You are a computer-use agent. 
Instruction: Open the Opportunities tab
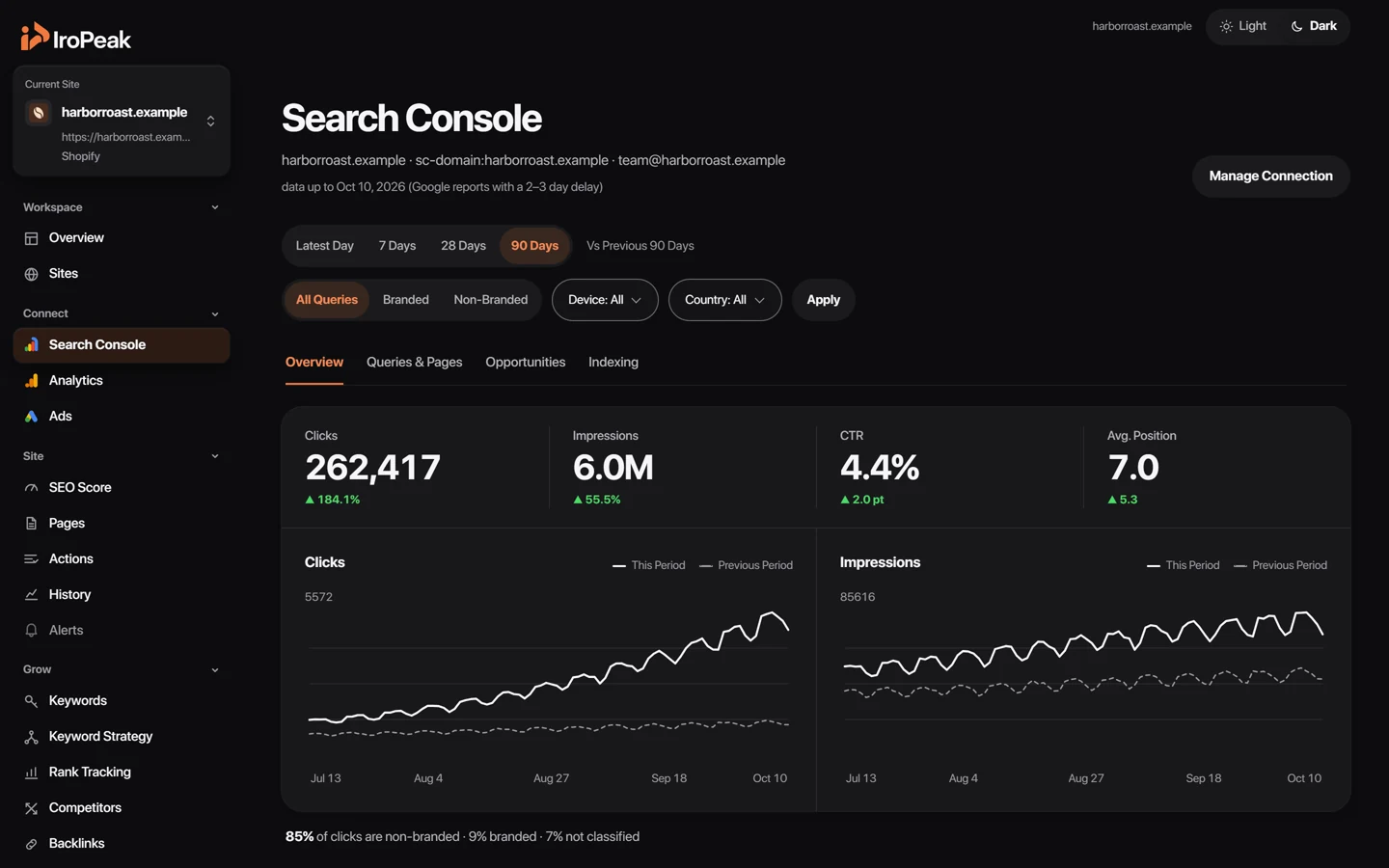click(x=526, y=363)
